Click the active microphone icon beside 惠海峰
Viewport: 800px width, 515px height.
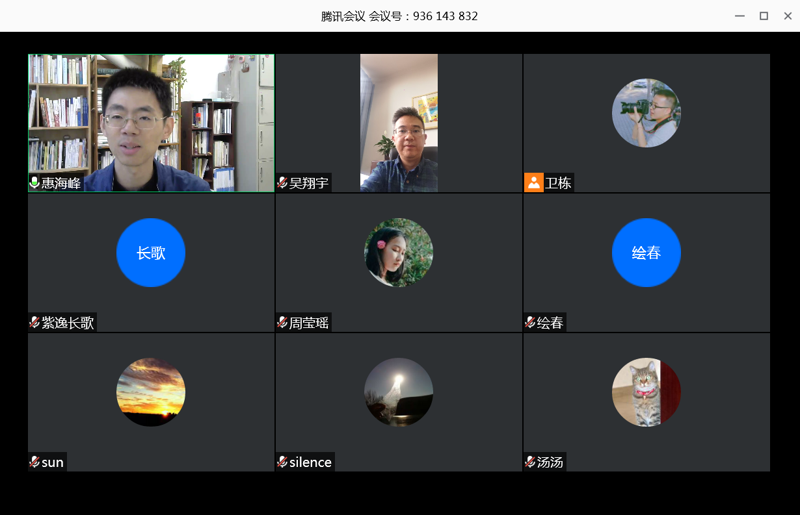(x=34, y=183)
